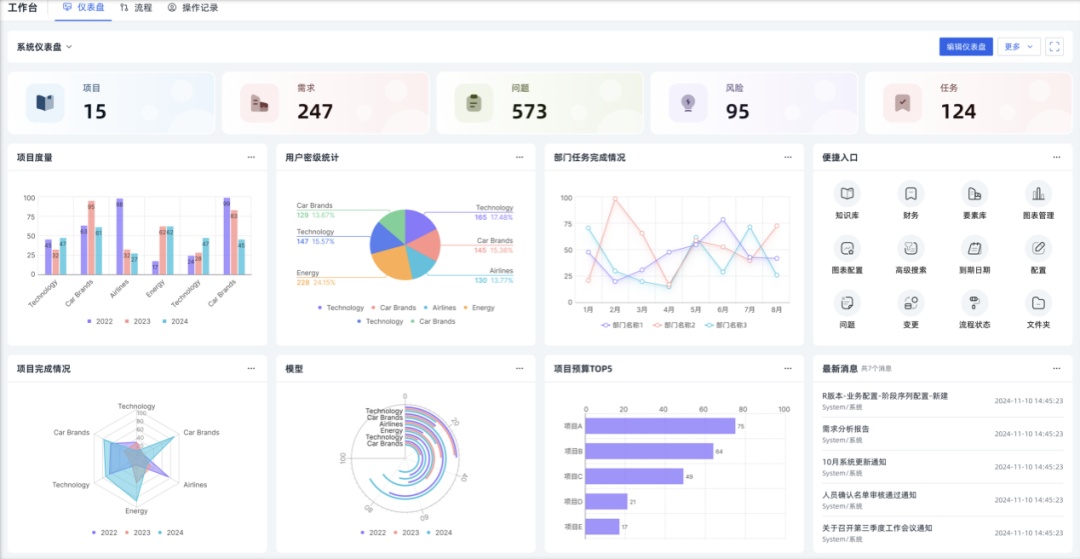Open the 需求分析报告 message
The width and height of the screenshot is (1080, 559).
846,429
